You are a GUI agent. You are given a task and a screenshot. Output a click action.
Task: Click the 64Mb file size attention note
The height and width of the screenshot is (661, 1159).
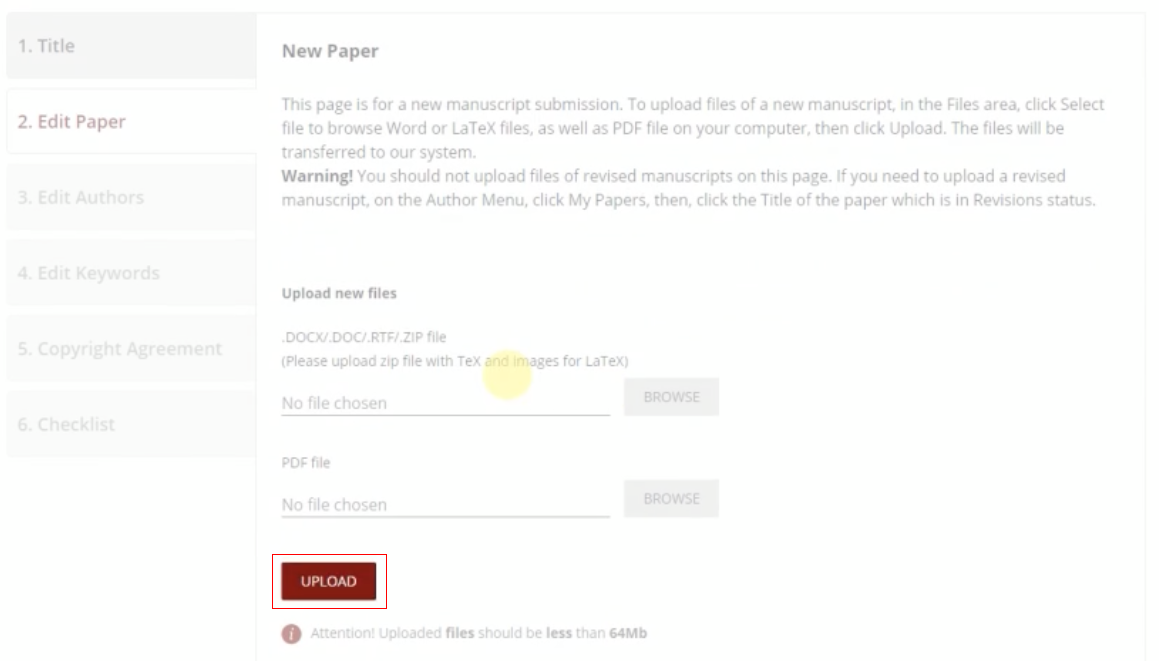(x=479, y=634)
